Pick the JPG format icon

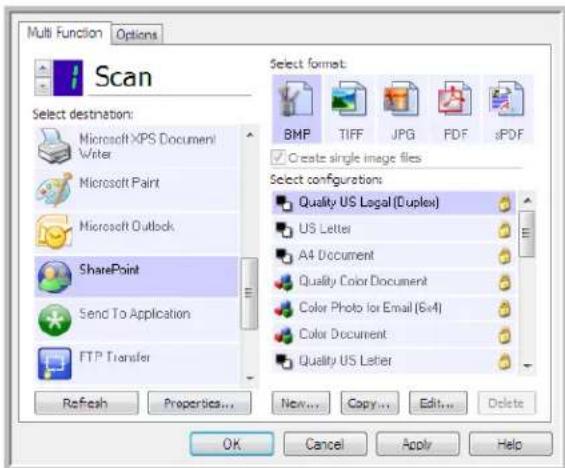[401, 99]
